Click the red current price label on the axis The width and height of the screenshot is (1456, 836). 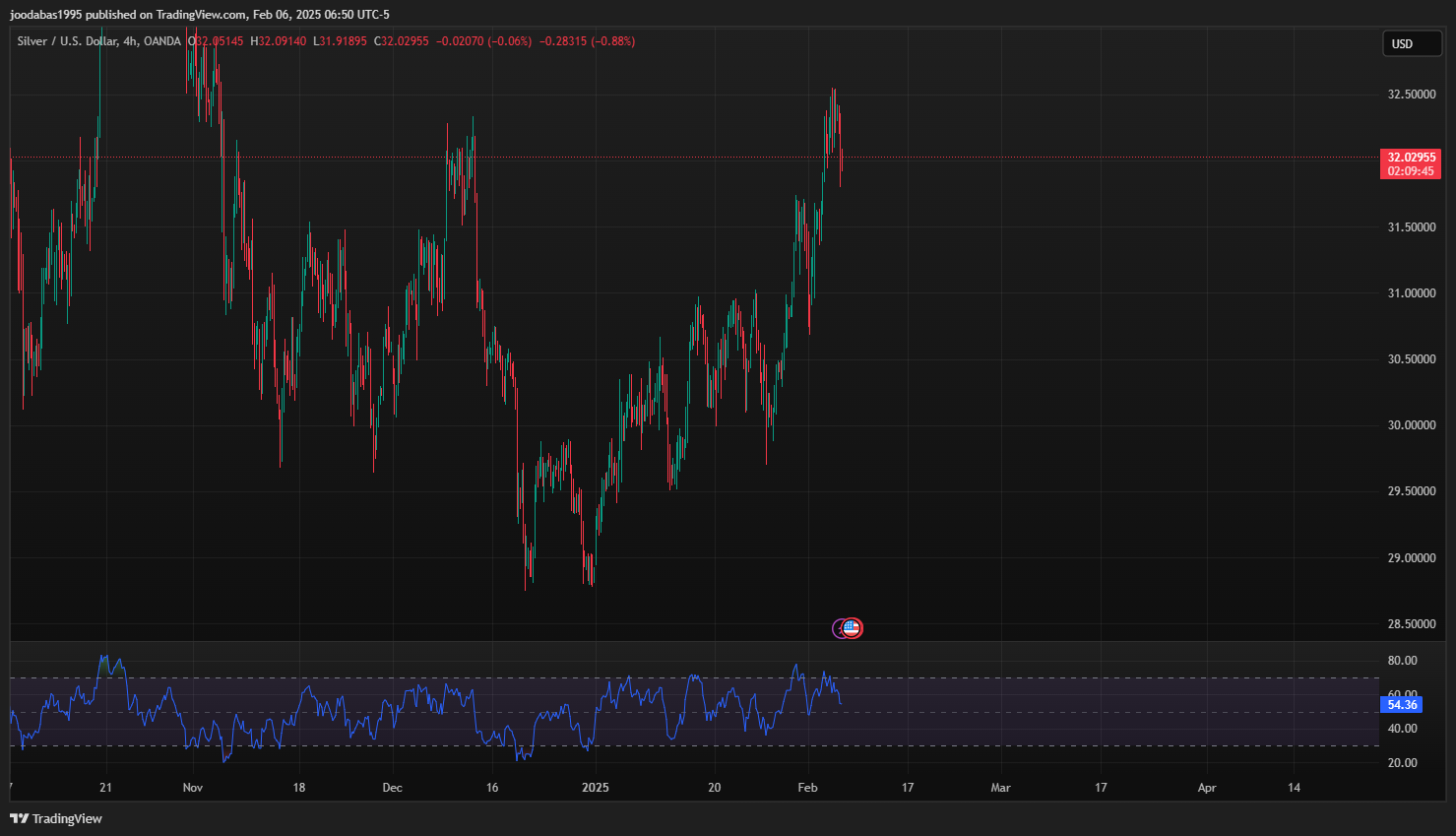1411,163
